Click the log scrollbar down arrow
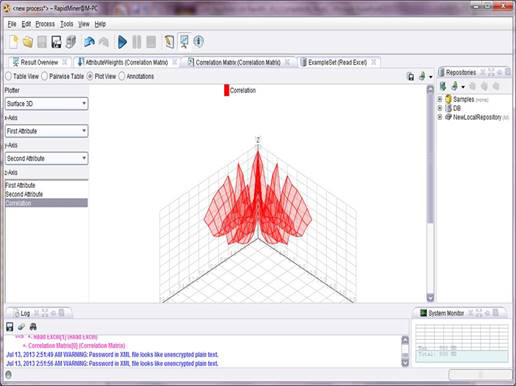 pyautogui.click(x=405, y=363)
